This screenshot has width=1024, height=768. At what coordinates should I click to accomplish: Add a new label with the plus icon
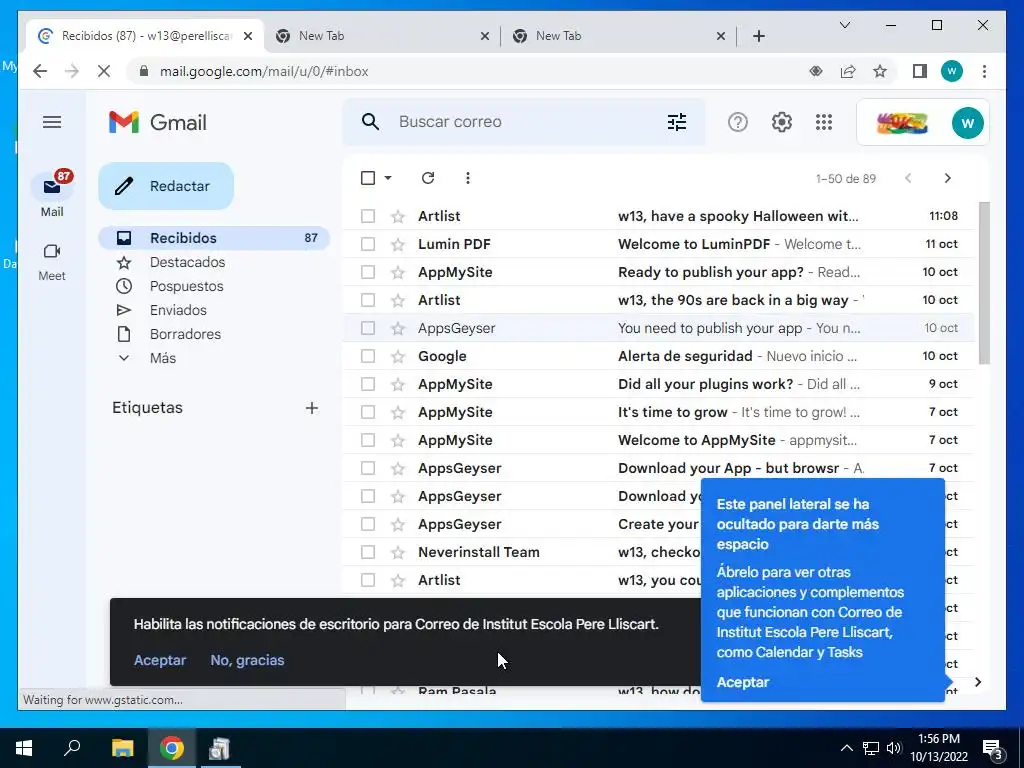(312, 408)
